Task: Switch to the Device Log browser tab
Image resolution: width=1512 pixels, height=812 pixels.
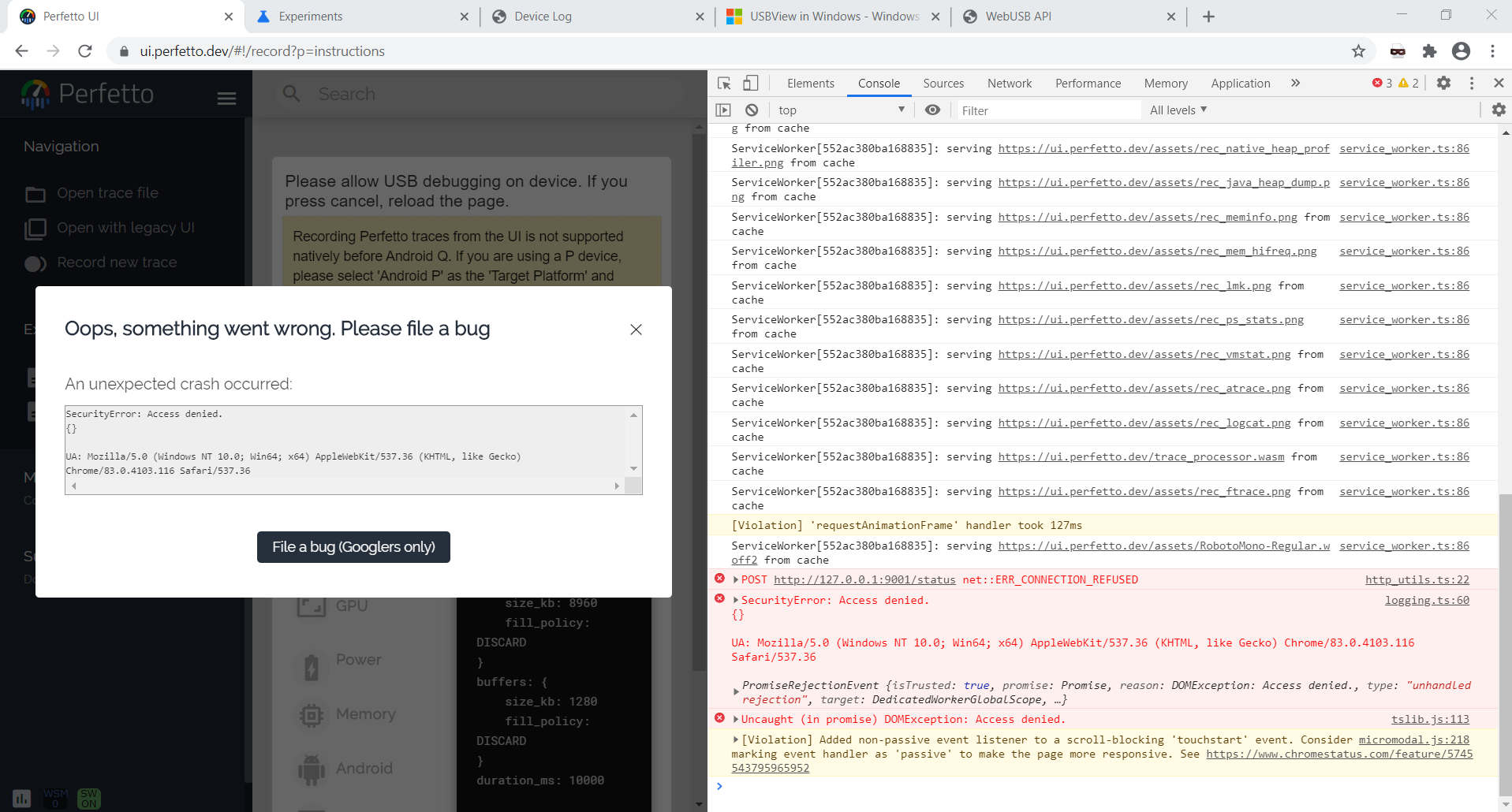Action: [596, 17]
